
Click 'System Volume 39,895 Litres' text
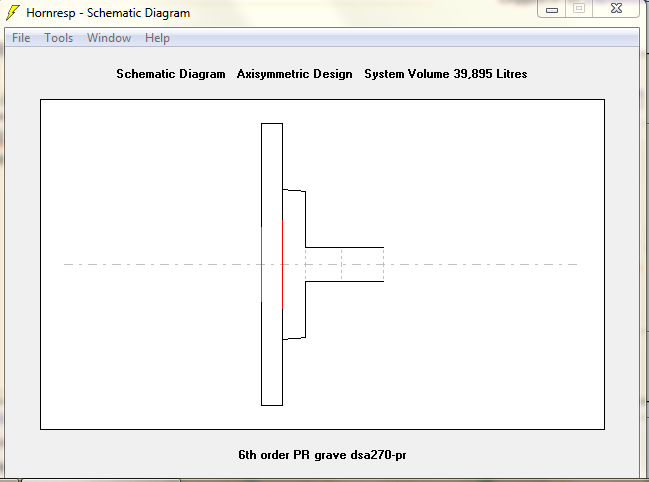pyautogui.click(x=446, y=74)
